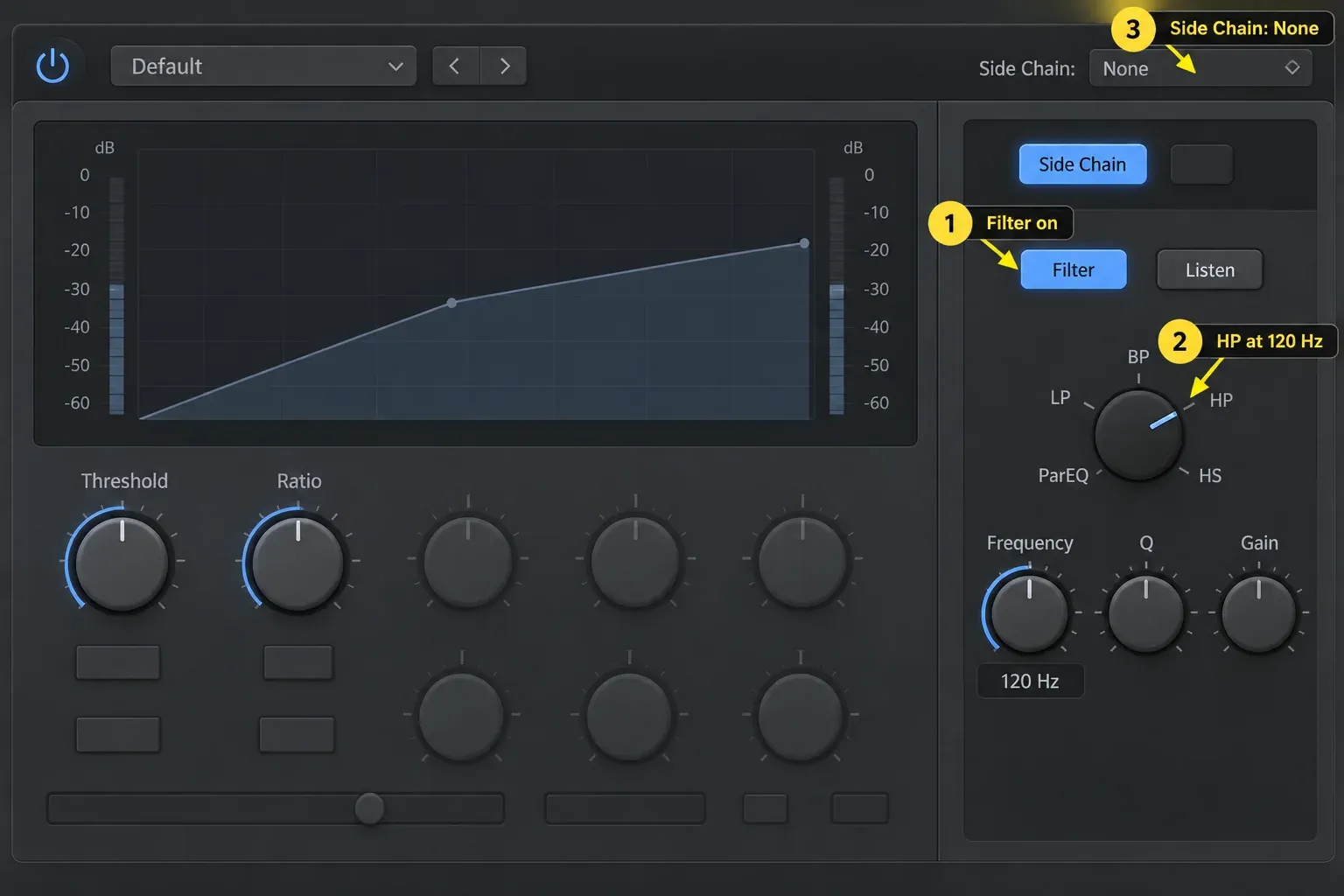Select the LP filter mode label
The height and width of the screenshot is (896, 1344).
coord(1060,398)
